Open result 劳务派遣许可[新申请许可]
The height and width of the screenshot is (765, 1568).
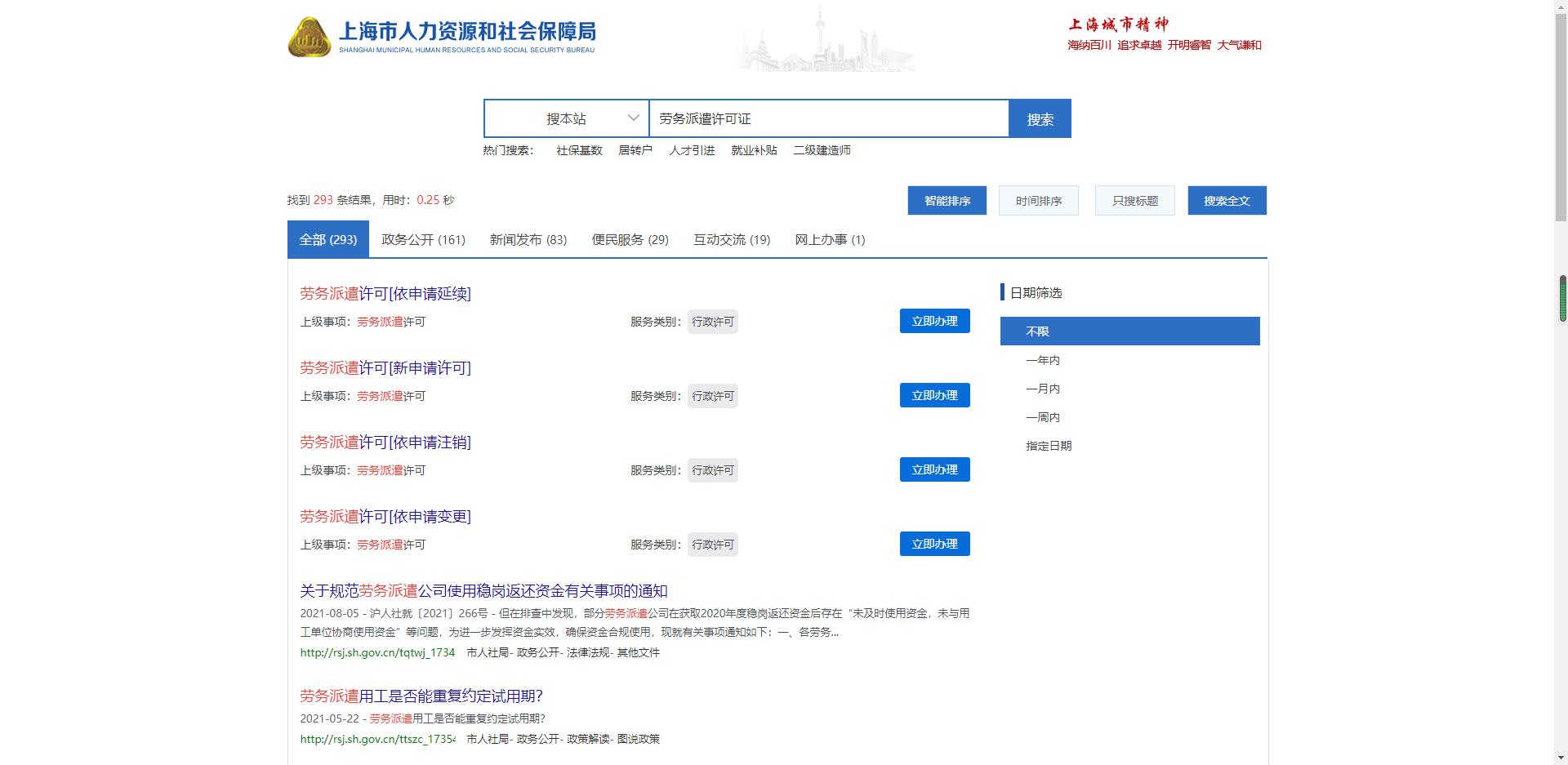(385, 368)
